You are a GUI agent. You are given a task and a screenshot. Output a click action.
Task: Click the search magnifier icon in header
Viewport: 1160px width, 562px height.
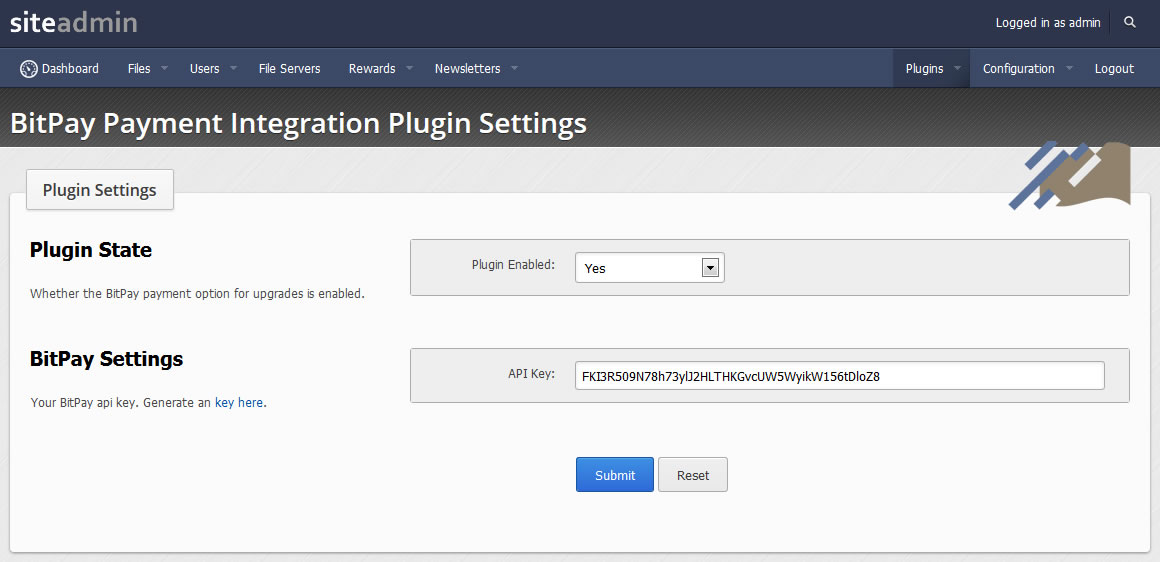pos(1130,22)
